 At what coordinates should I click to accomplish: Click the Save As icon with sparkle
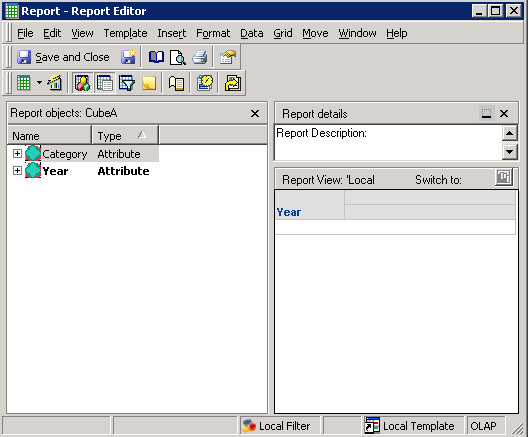click(128, 57)
